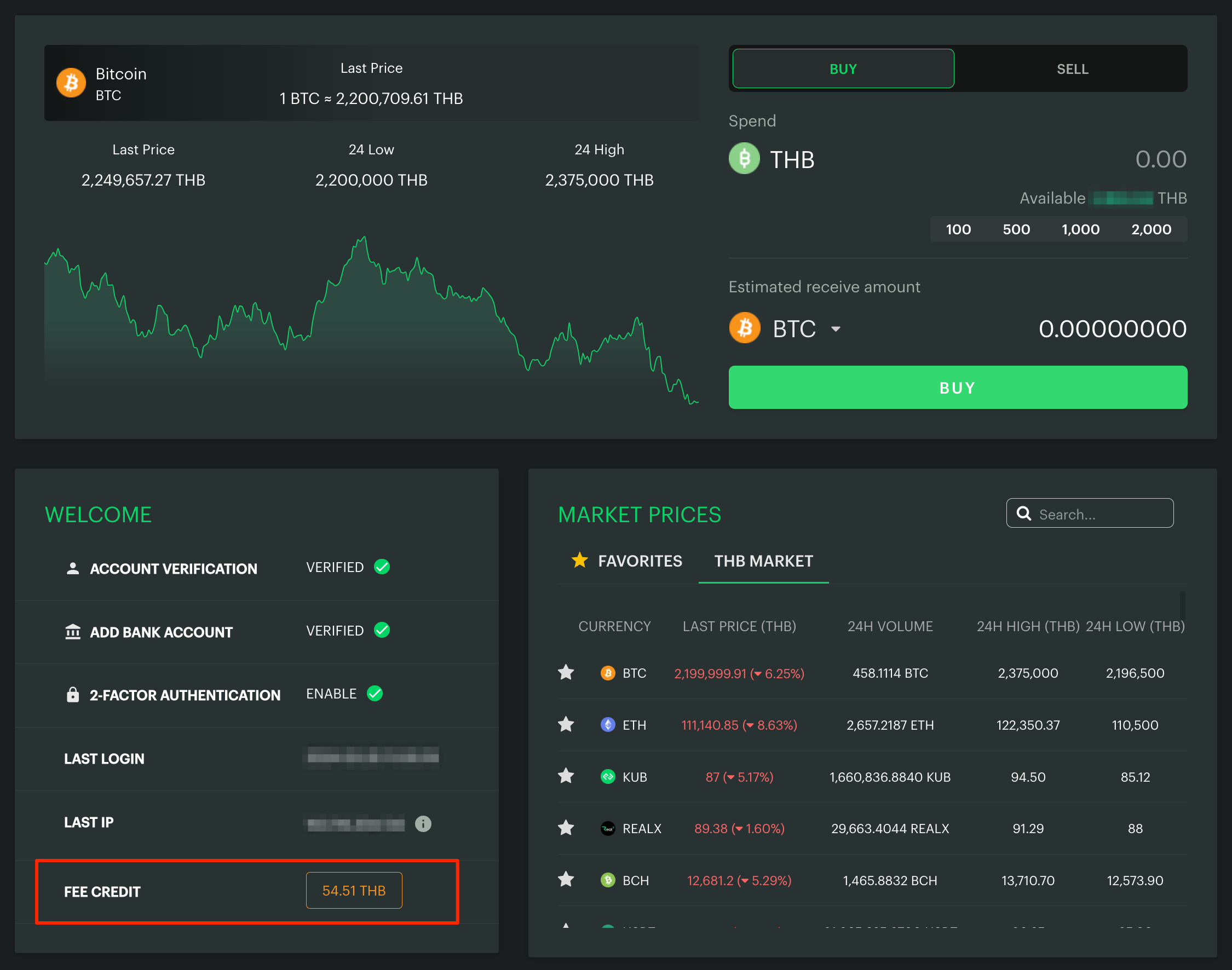Click the search magnifier icon
This screenshot has height=970, width=1232.
[1023, 513]
